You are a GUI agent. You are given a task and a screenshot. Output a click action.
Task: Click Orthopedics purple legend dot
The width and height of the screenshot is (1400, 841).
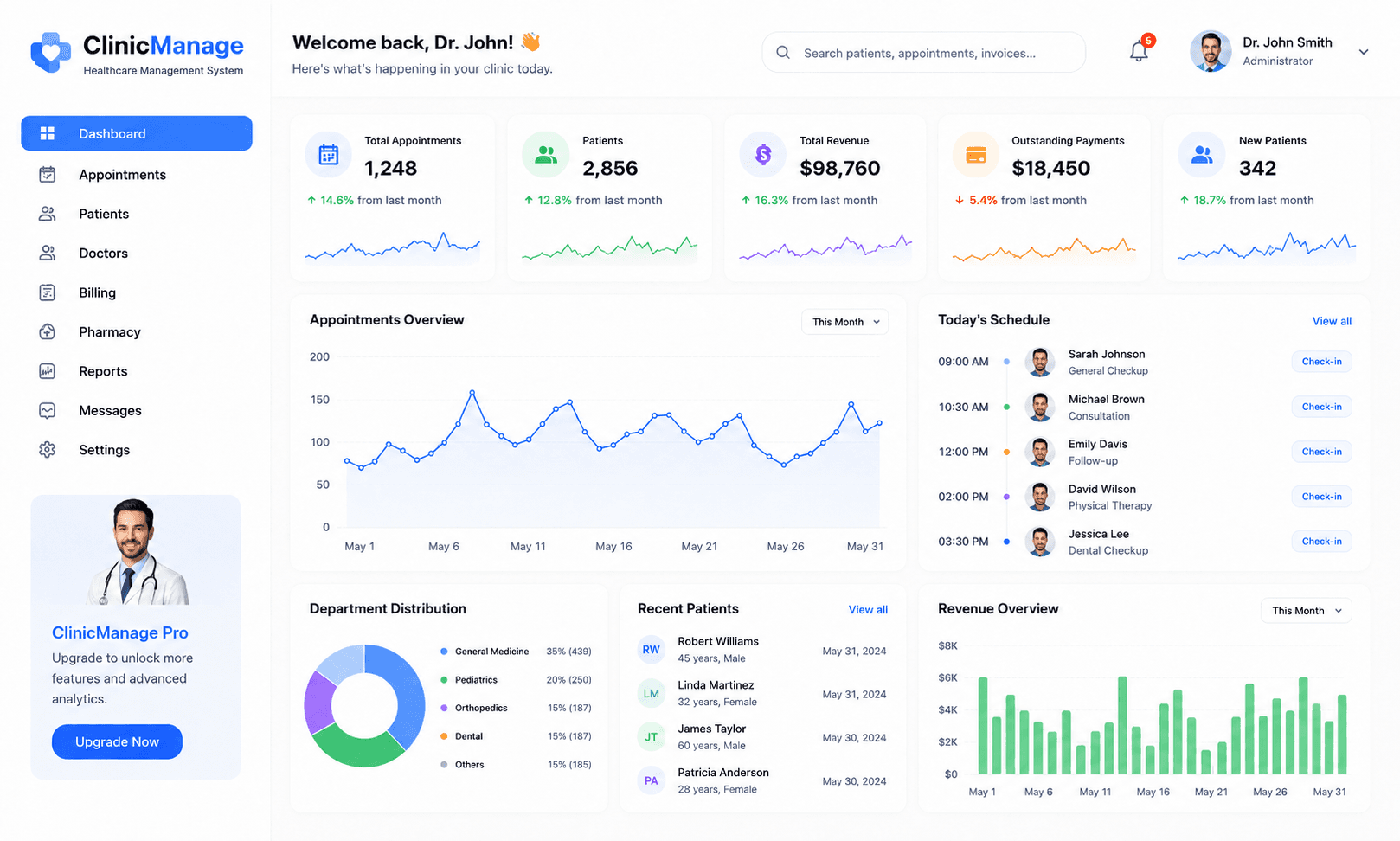444,708
